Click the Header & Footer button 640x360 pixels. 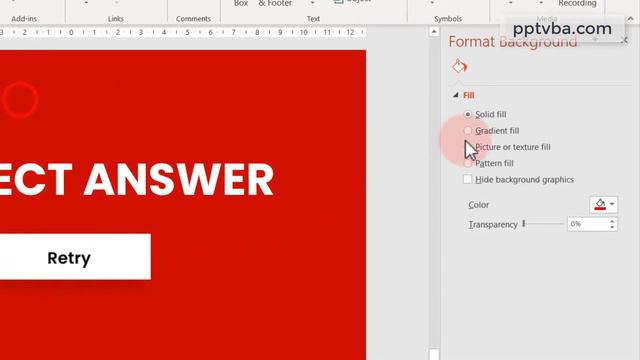[275, 3]
